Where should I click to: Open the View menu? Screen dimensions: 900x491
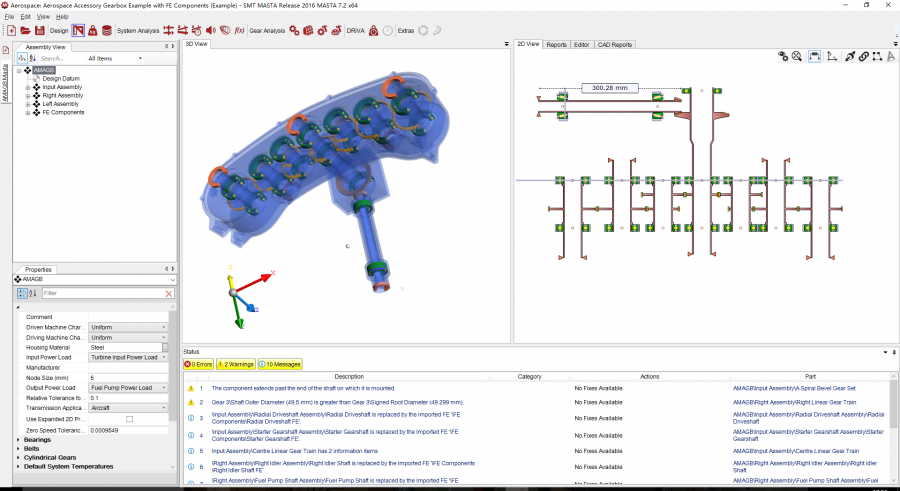(x=44, y=17)
